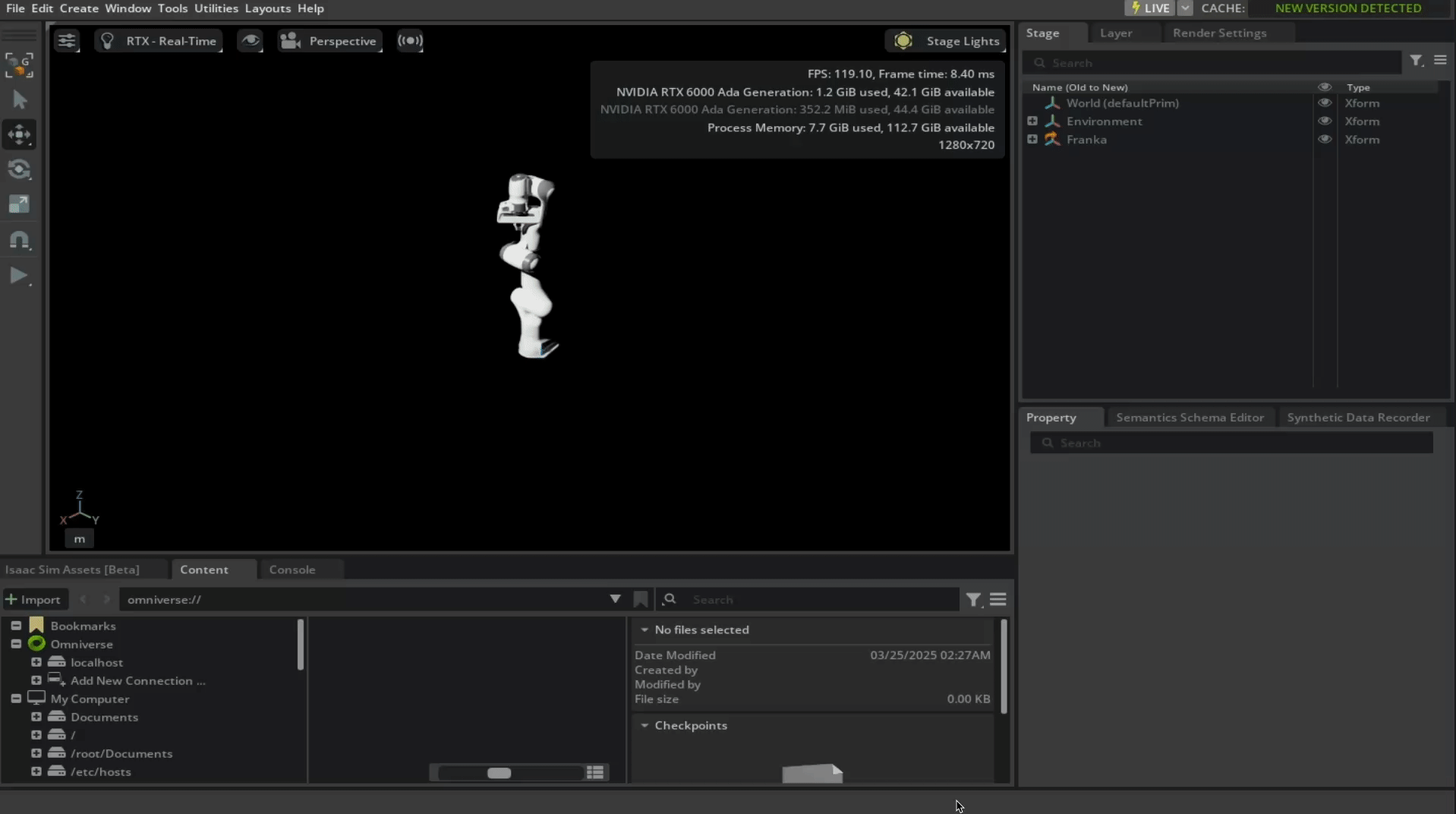Collapse the Bookmarks tree node
Image resolution: width=1456 pixels, height=814 pixels.
tap(16, 626)
